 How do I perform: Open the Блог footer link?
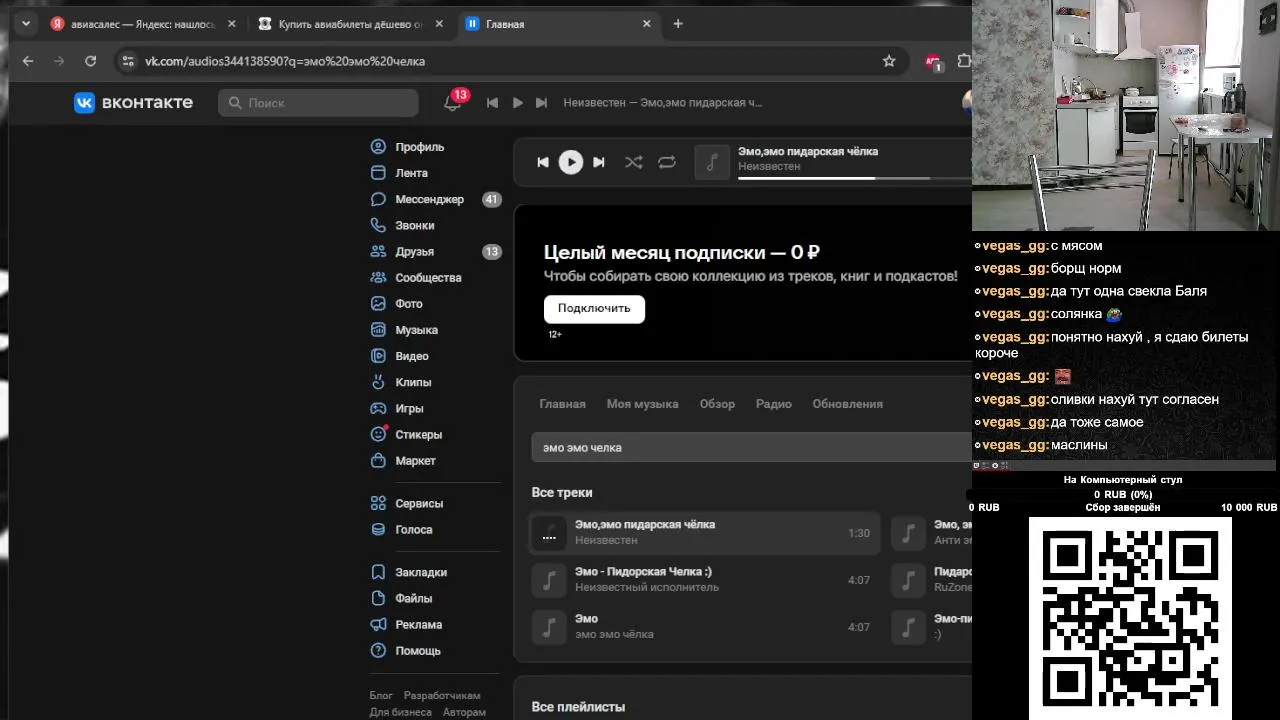pos(381,695)
